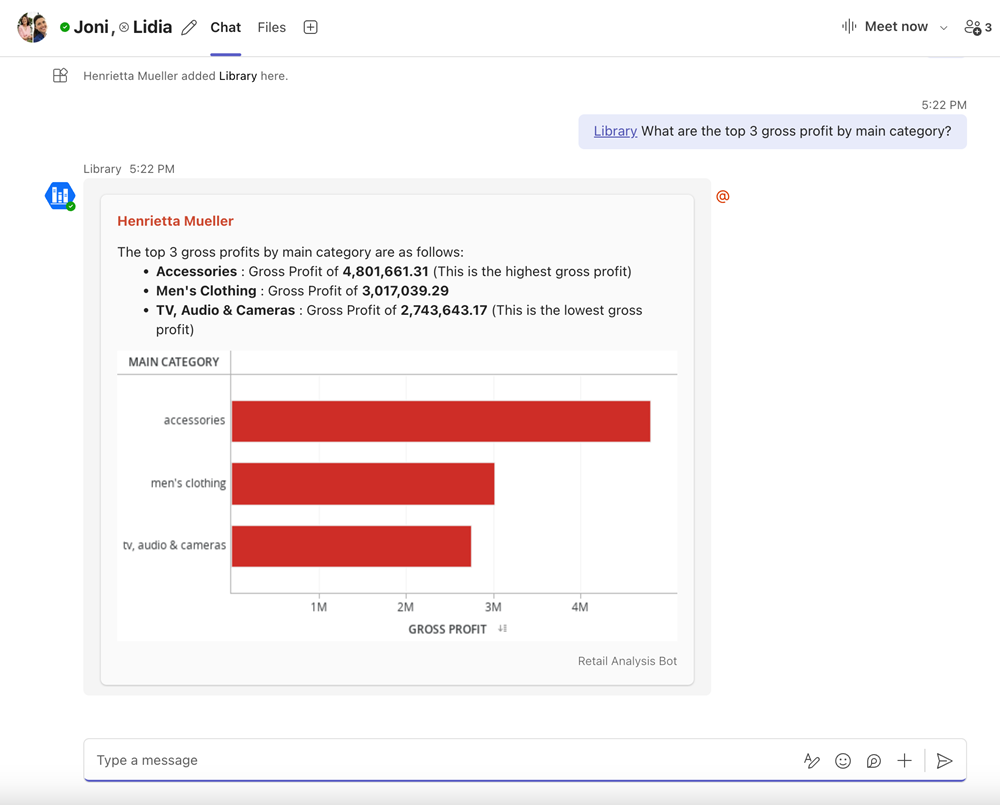Click the accessories bar in the chart

[440, 421]
